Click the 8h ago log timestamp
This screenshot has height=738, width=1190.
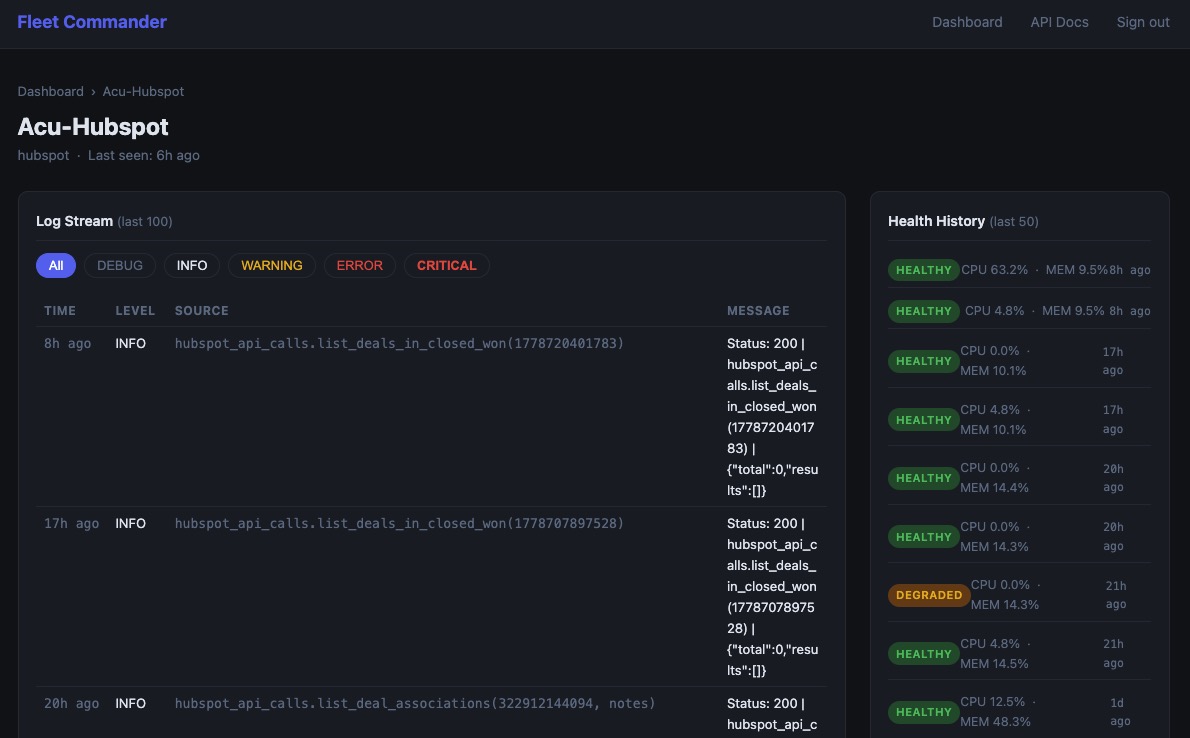click(68, 343)
